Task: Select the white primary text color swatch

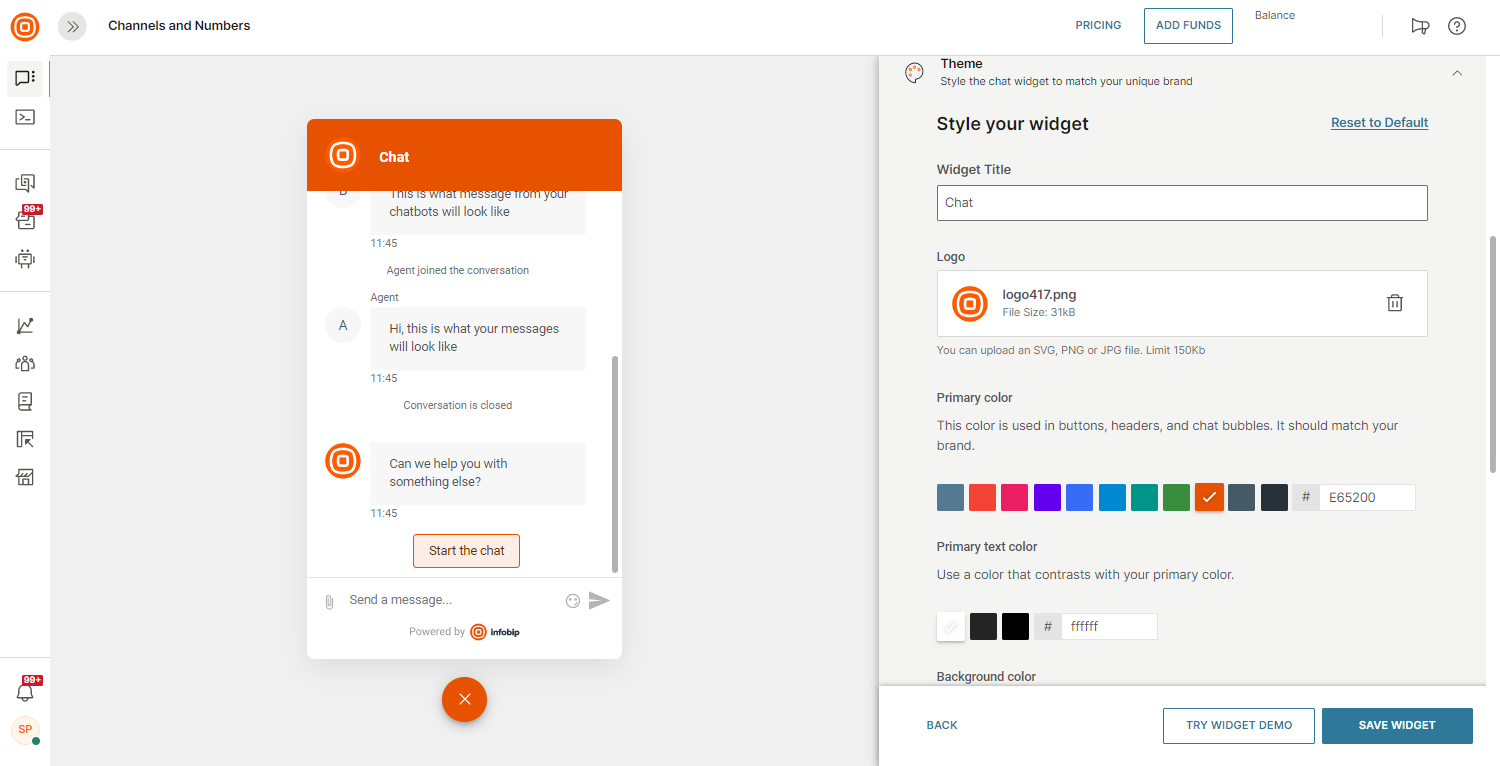Action: 951,627
